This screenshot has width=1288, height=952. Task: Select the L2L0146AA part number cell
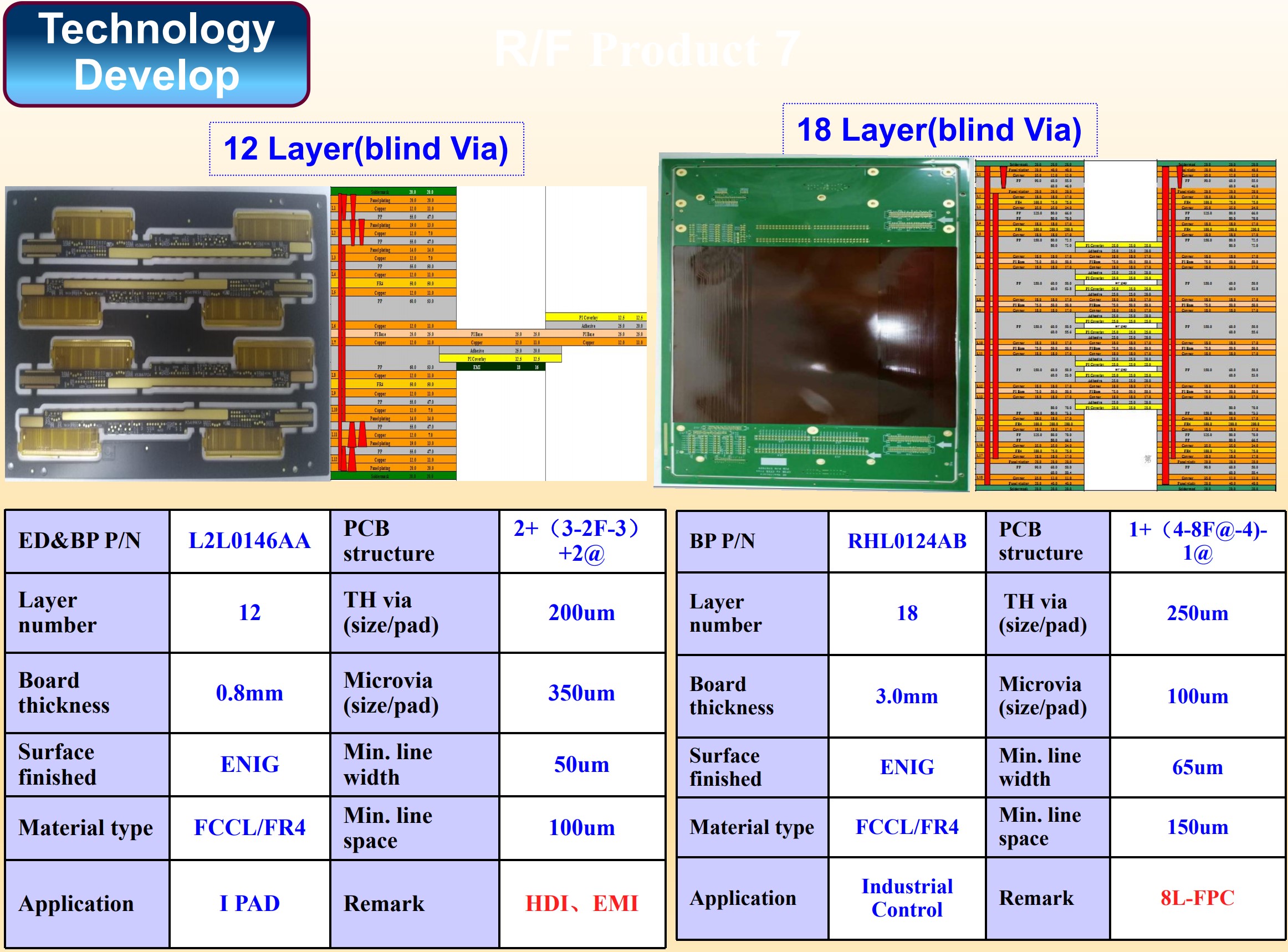pyautogui.click(x=249, y=540)
